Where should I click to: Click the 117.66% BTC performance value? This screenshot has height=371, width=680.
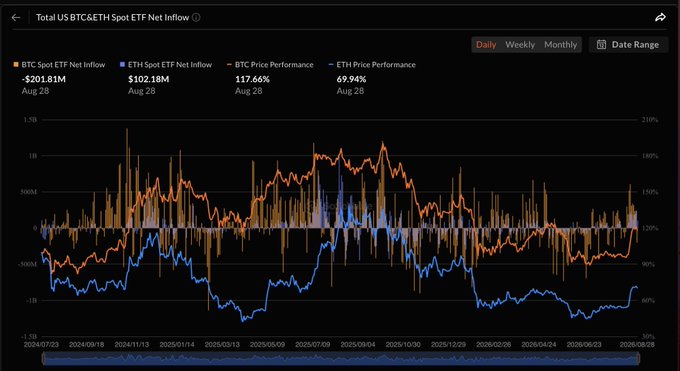(x=252, y=79)
